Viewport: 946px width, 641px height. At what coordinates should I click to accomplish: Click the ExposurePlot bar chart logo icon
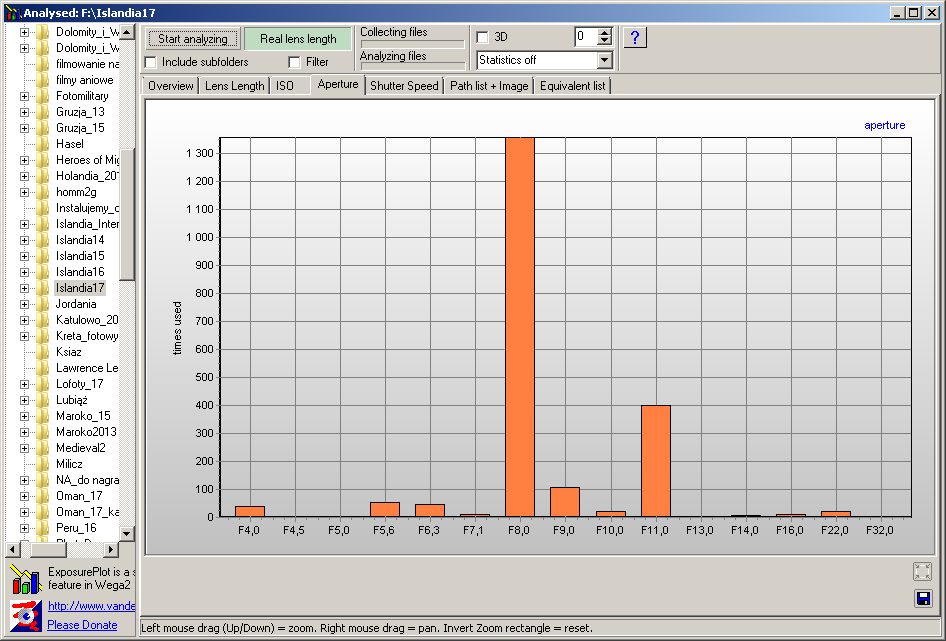(25, 579)
